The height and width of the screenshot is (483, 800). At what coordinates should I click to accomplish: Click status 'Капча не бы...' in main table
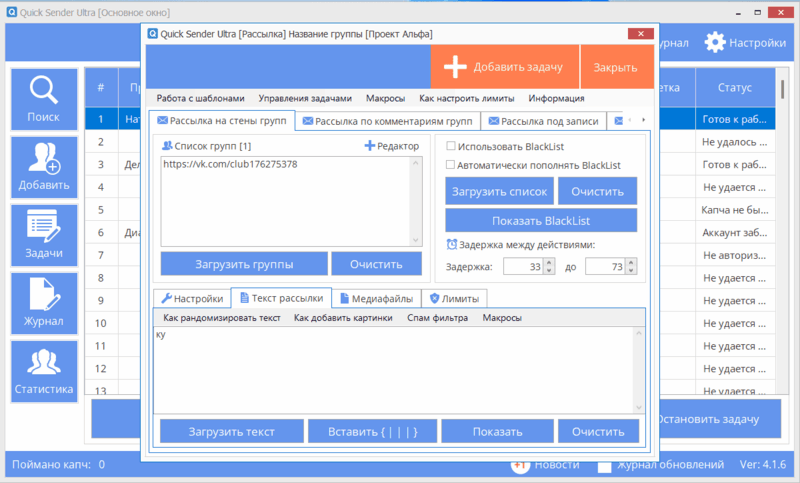pyautogui.click(x=735, y=210)
